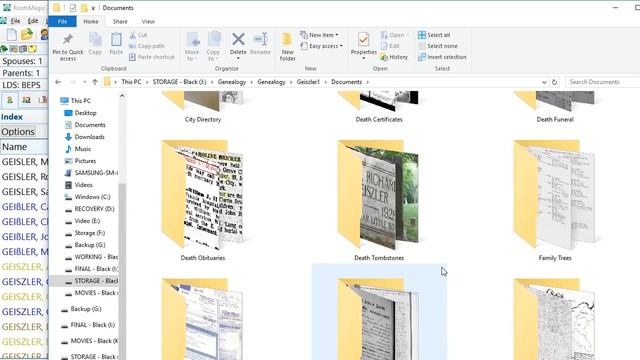The width and height of the screenshot is (640, 360).
Task: Click RootsMagic Pedigree view tab icon
Action: pyautogui.click(x=10, y=100)
